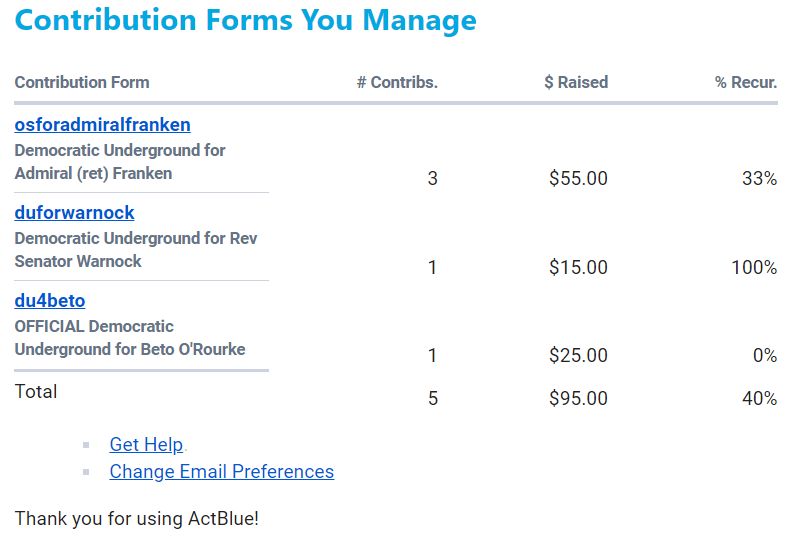Click the $ Raised column header
Image resolution: width=789 pixels, height=539 pixels.
(576, 82)
